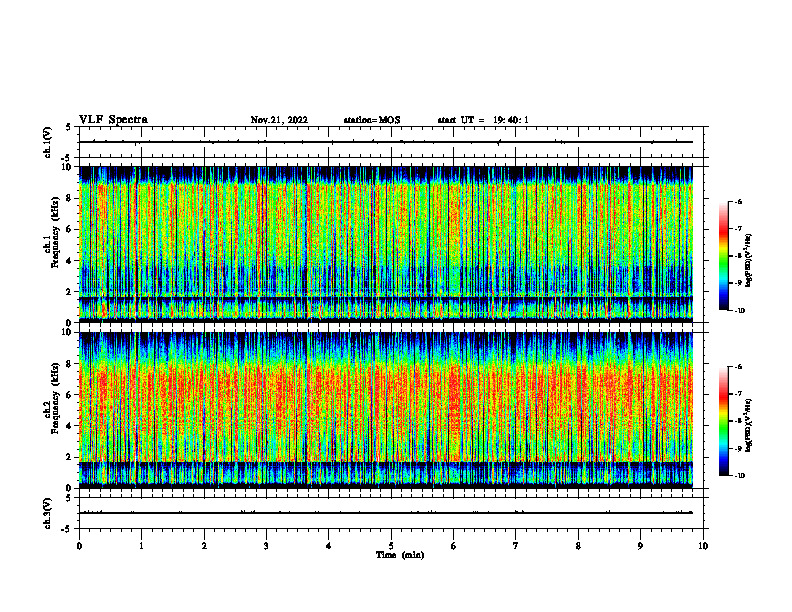792x612 pixels.
Task: Click the ch.3 voltage waveform trace
Action: [386, 513]
